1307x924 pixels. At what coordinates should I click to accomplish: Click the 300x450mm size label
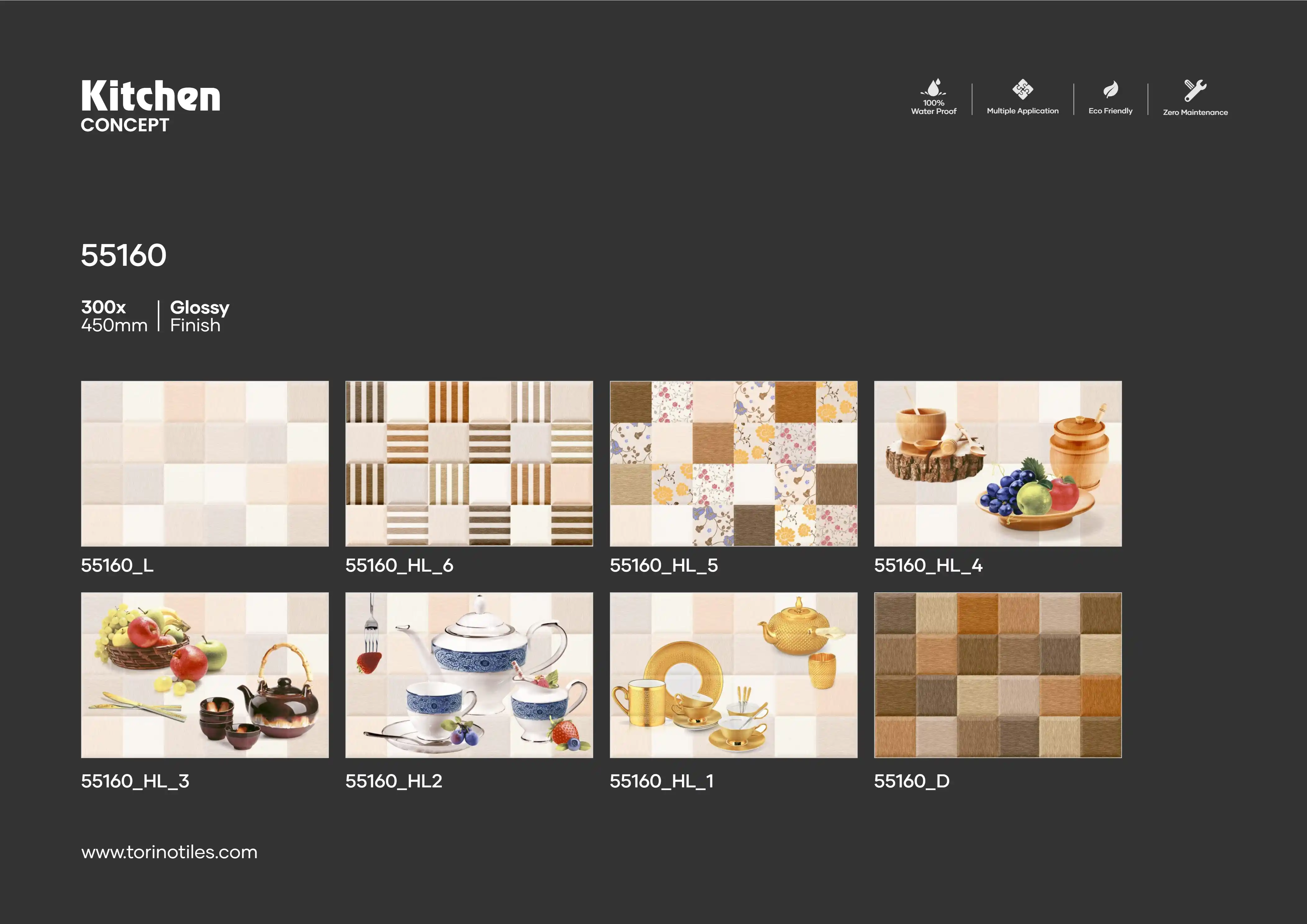(114, 316)
